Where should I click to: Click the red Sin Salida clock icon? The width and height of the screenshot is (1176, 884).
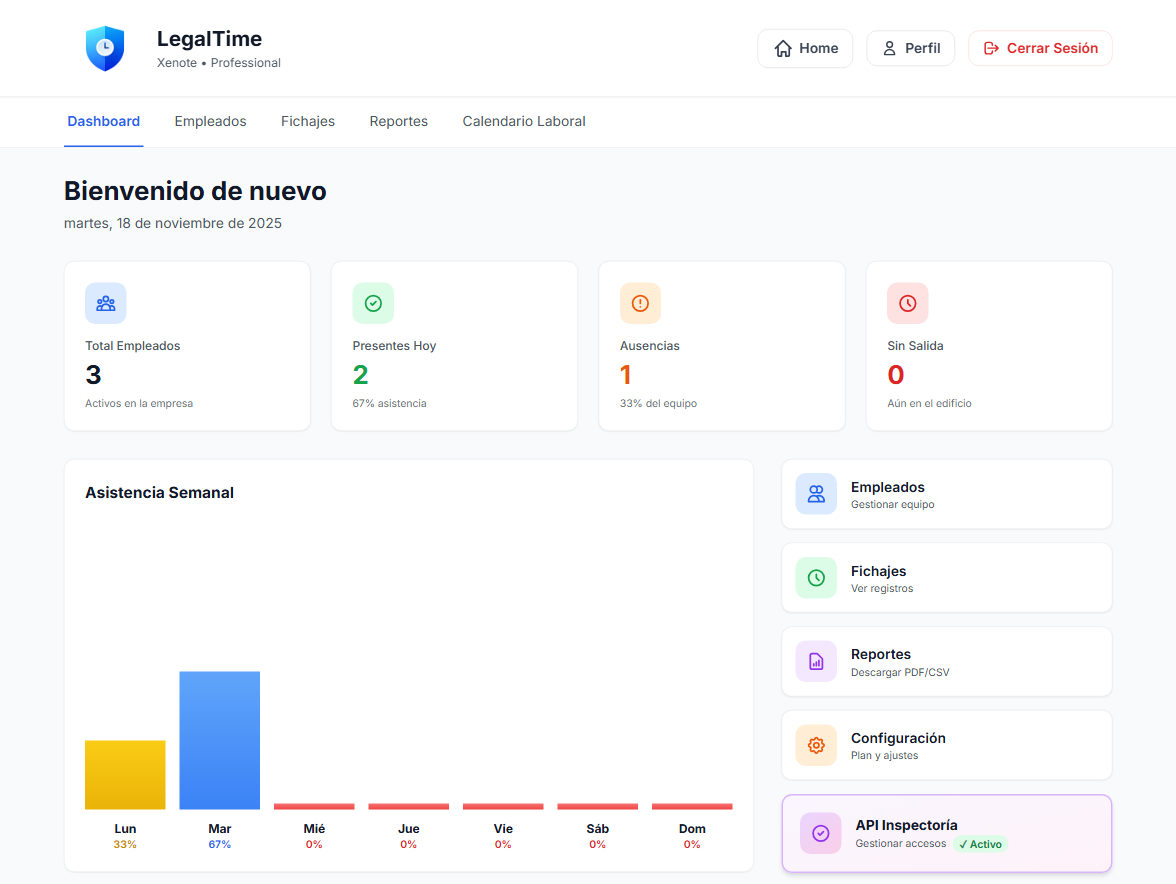pyautogui.click(x=907, y=303)
